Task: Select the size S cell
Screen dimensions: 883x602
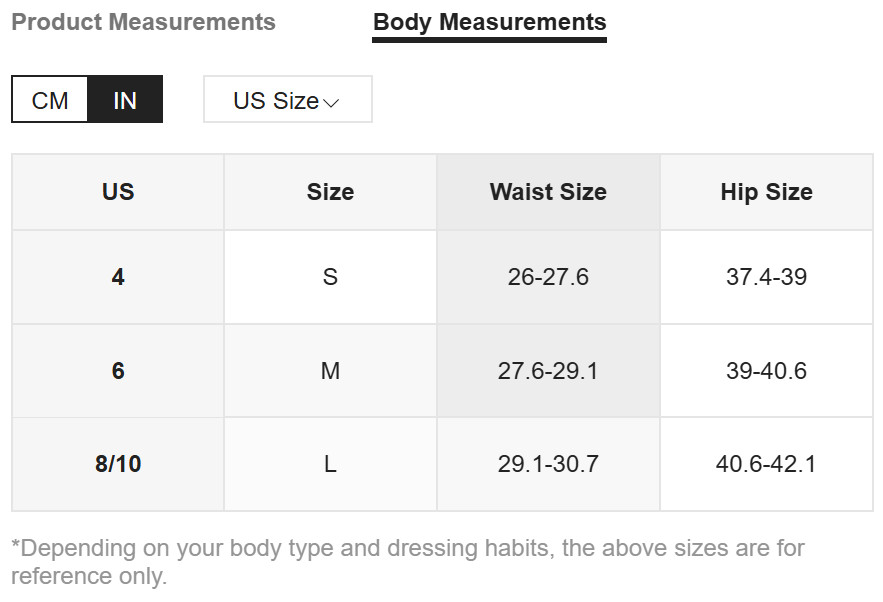Action: pyautogui.click(x=330, y=277)
